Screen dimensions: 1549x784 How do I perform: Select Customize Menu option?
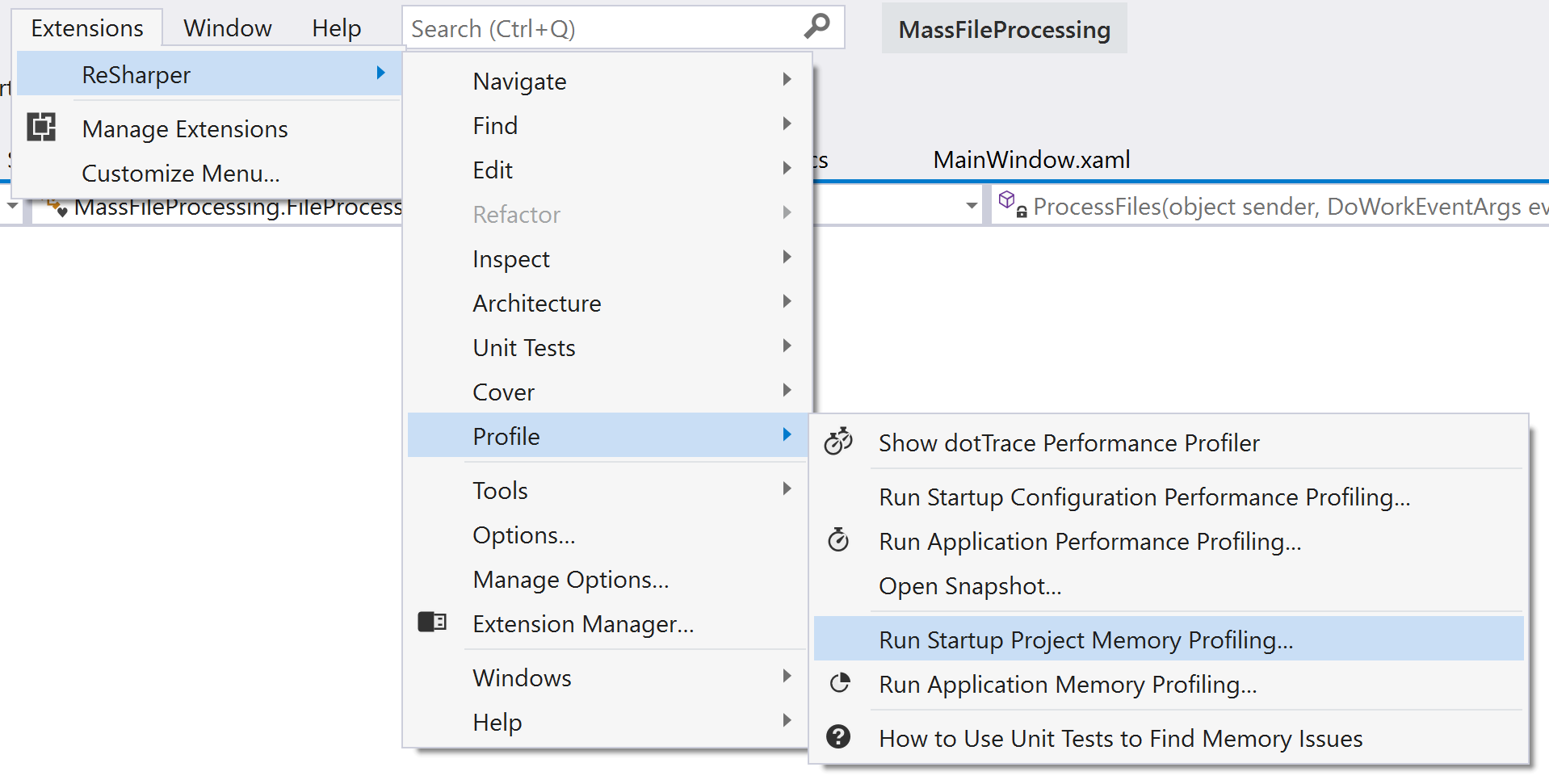tap(181, 172)
